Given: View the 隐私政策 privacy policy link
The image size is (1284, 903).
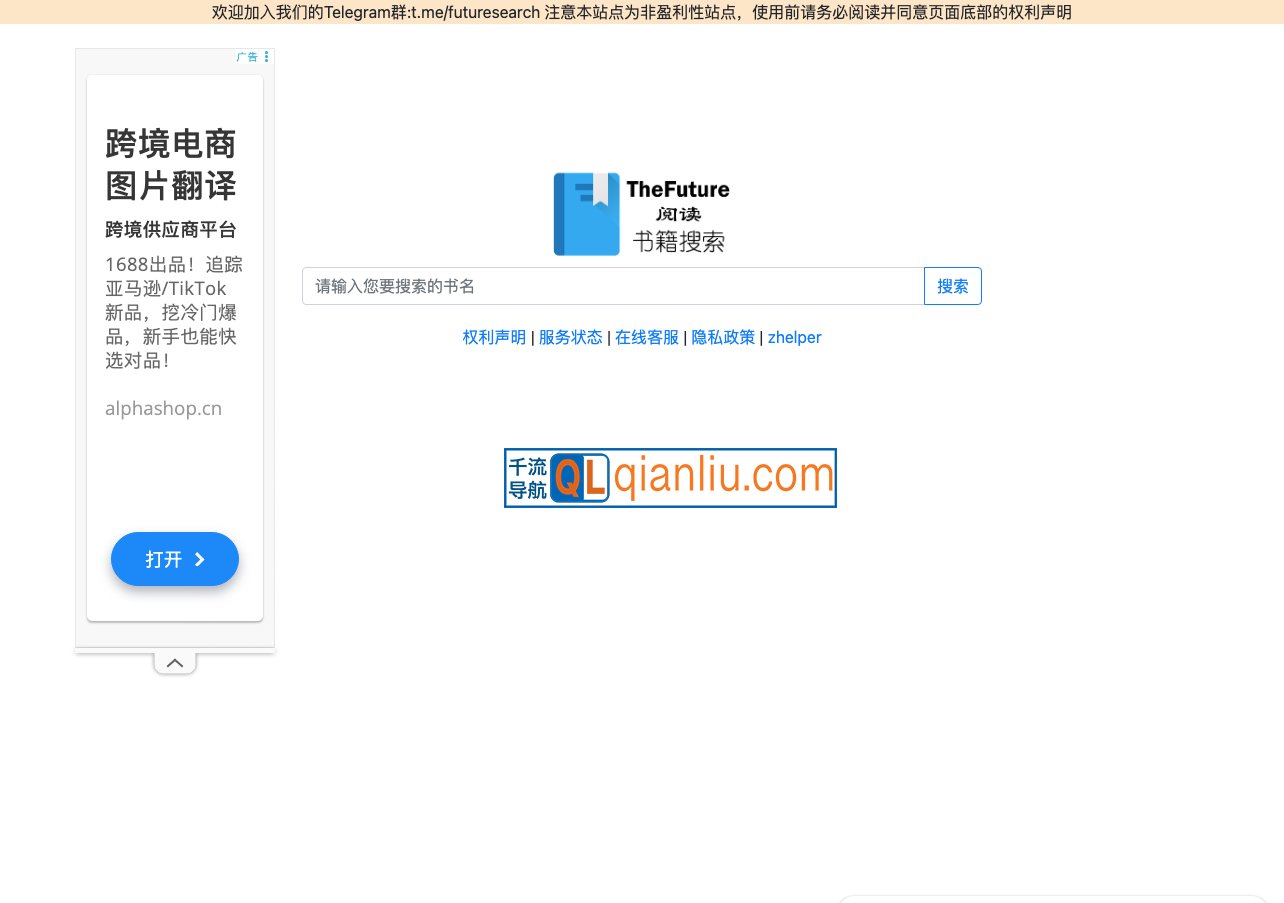Looking at the screenshot, I should 723,337.
